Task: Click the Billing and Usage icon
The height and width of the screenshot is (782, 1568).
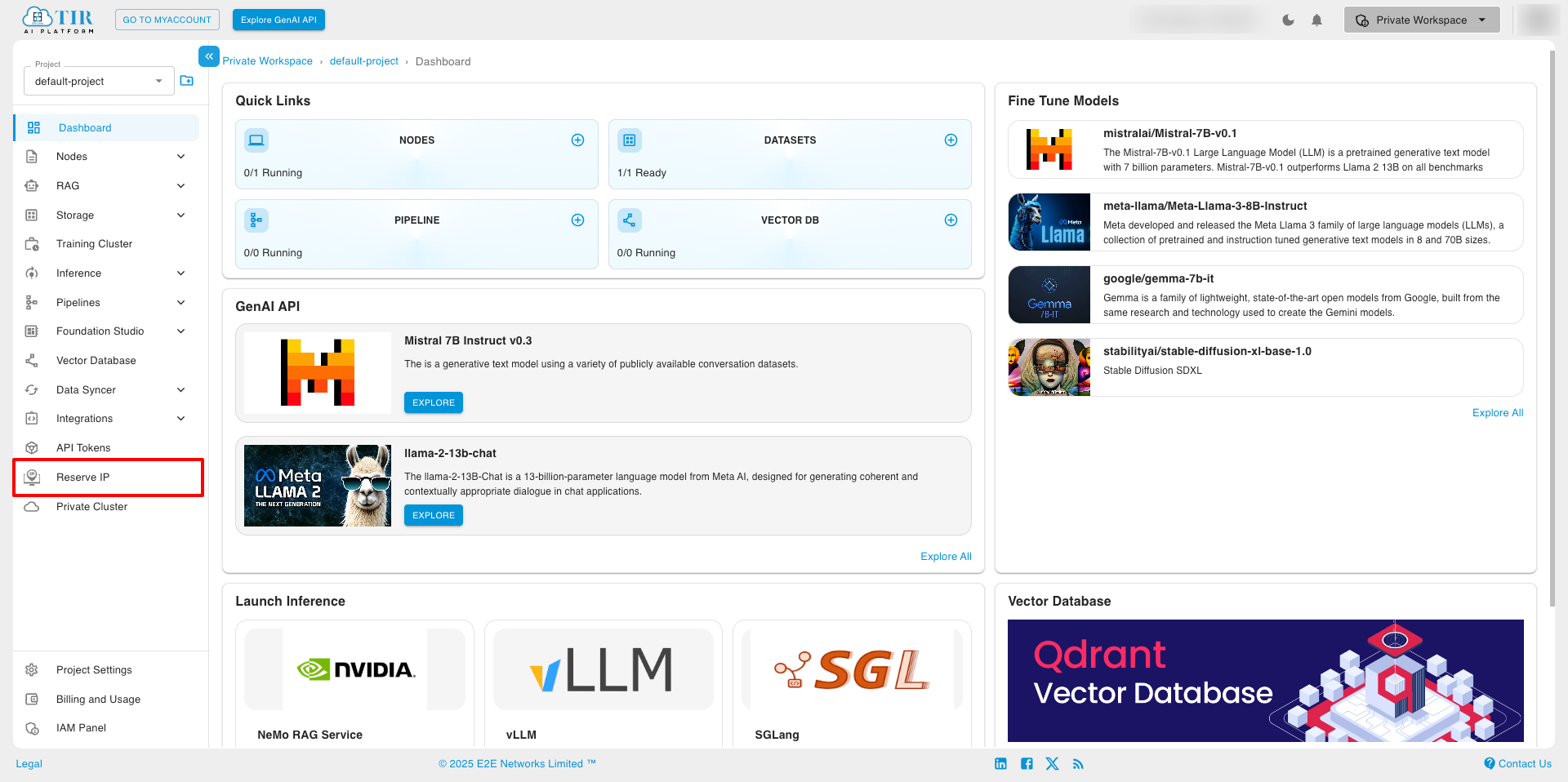Action: (x=32, y=700)
